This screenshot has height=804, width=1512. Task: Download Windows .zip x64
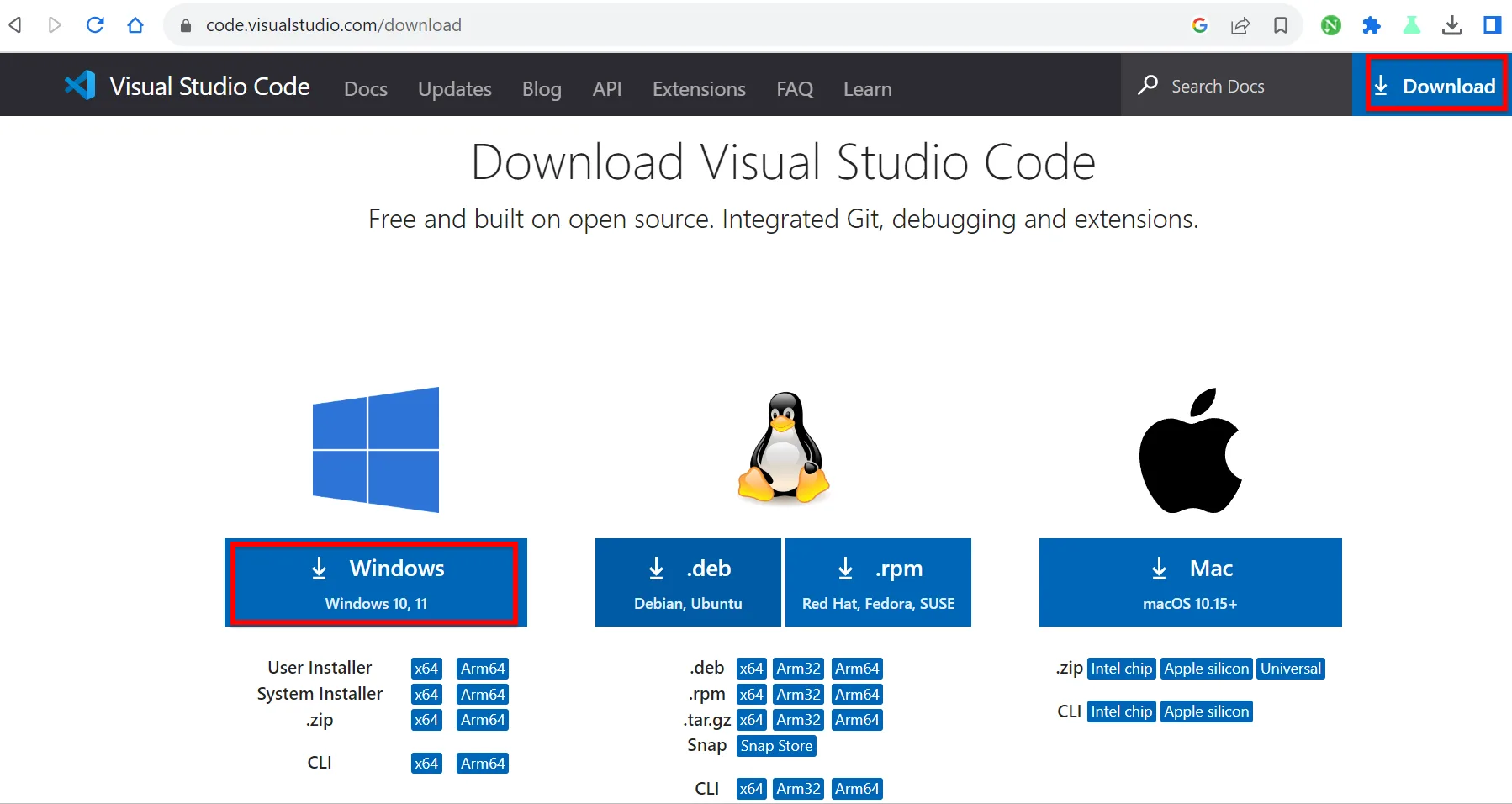pos(426,720)
